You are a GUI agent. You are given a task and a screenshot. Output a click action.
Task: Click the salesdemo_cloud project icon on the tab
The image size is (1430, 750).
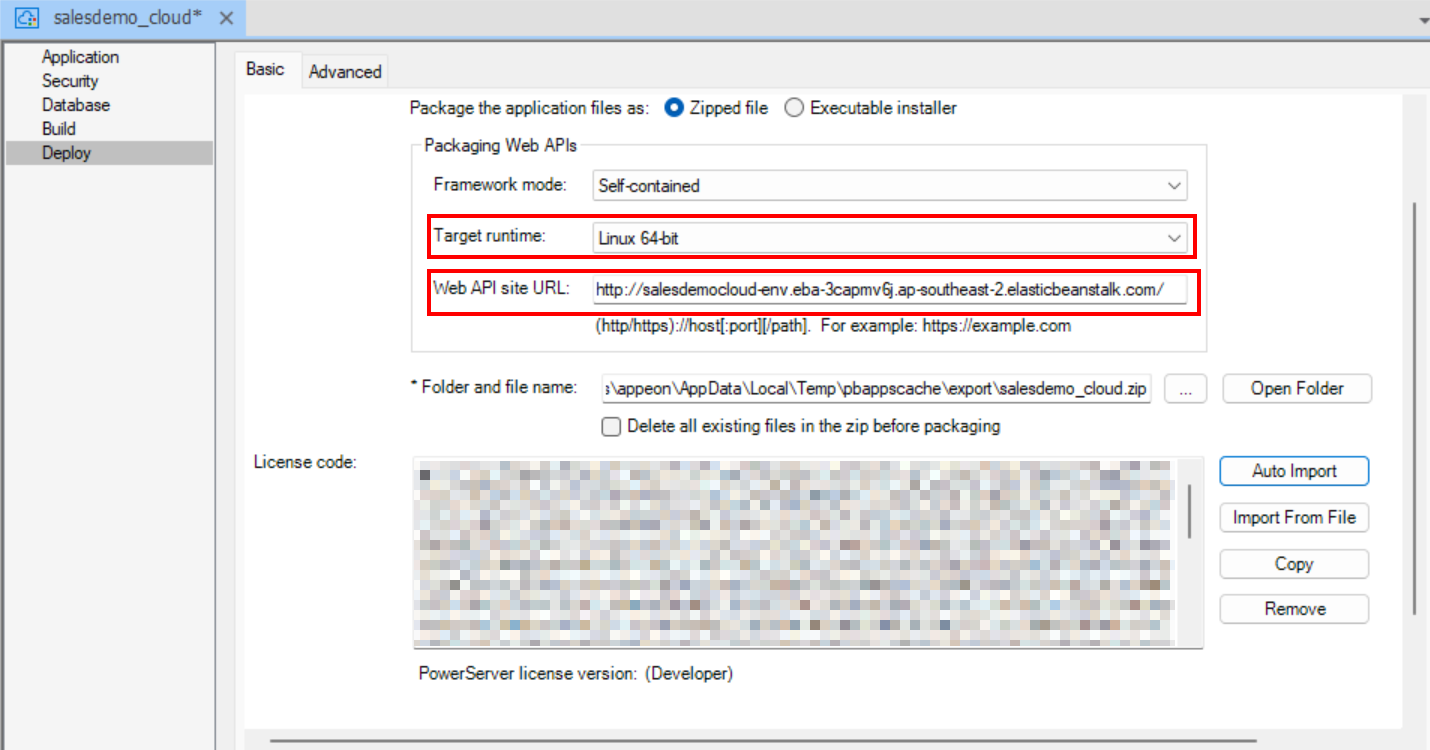click(x=26, y=17)
